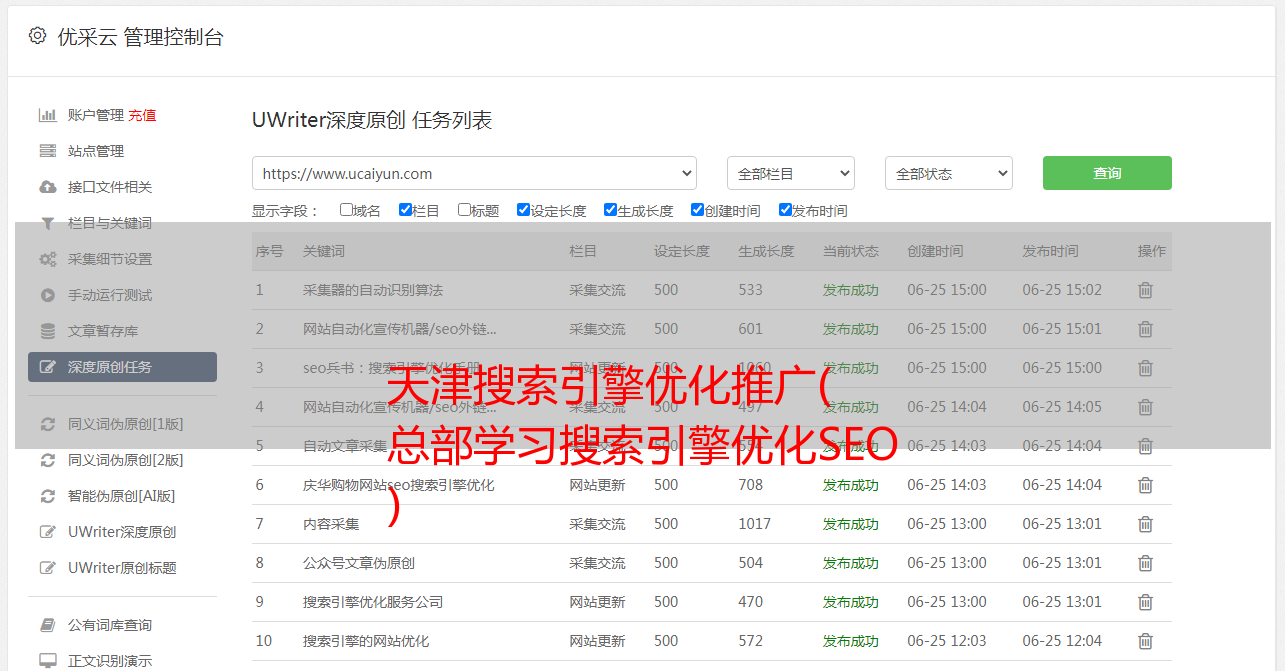Image resolution: width=1285 pixels, height=671 pixels.
Task: Click the edit icon for UWriter深度原创
Action: (x=47, y=532)
